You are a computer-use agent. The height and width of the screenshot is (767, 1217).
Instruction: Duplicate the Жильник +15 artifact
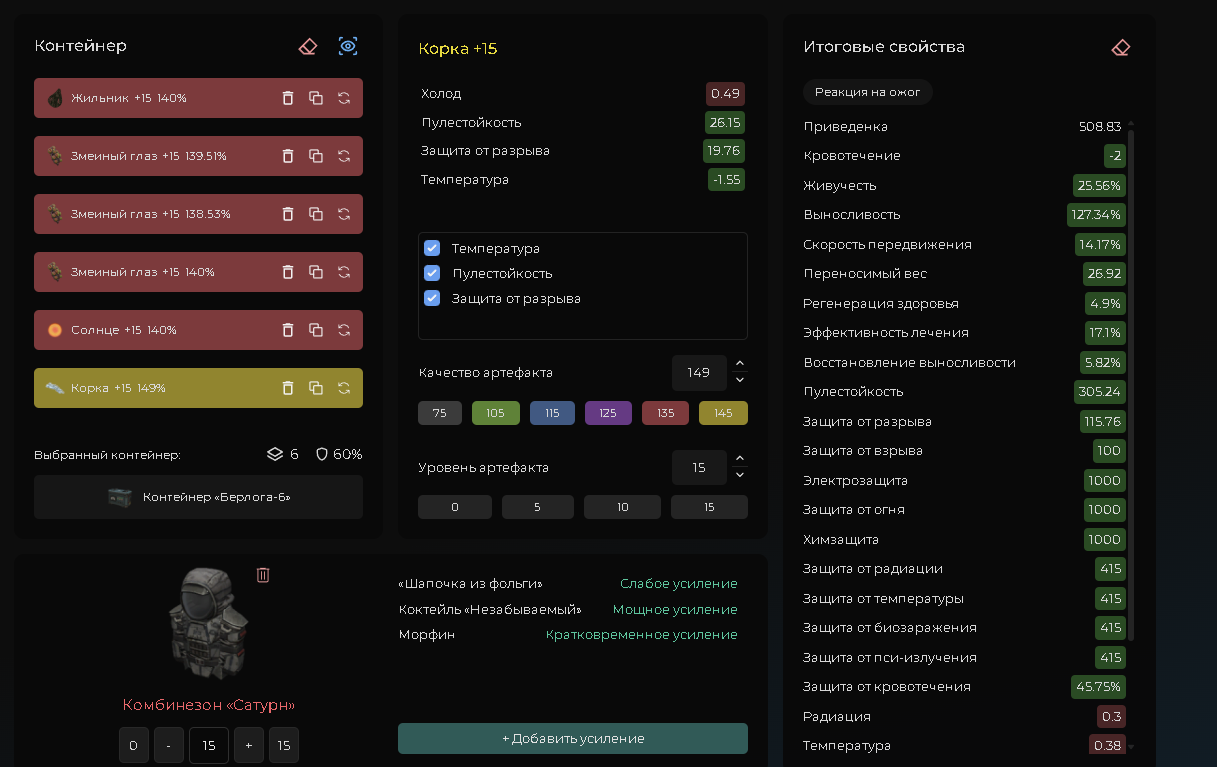tap(316, 98)
